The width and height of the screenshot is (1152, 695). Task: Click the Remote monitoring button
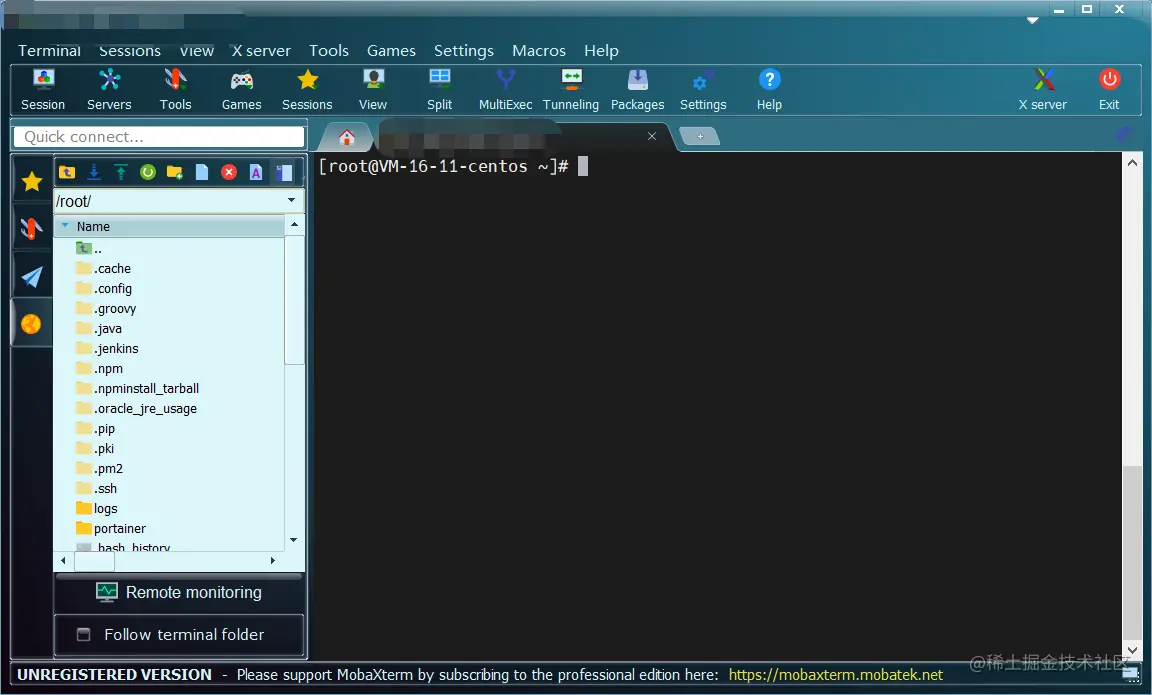point(179,592)
